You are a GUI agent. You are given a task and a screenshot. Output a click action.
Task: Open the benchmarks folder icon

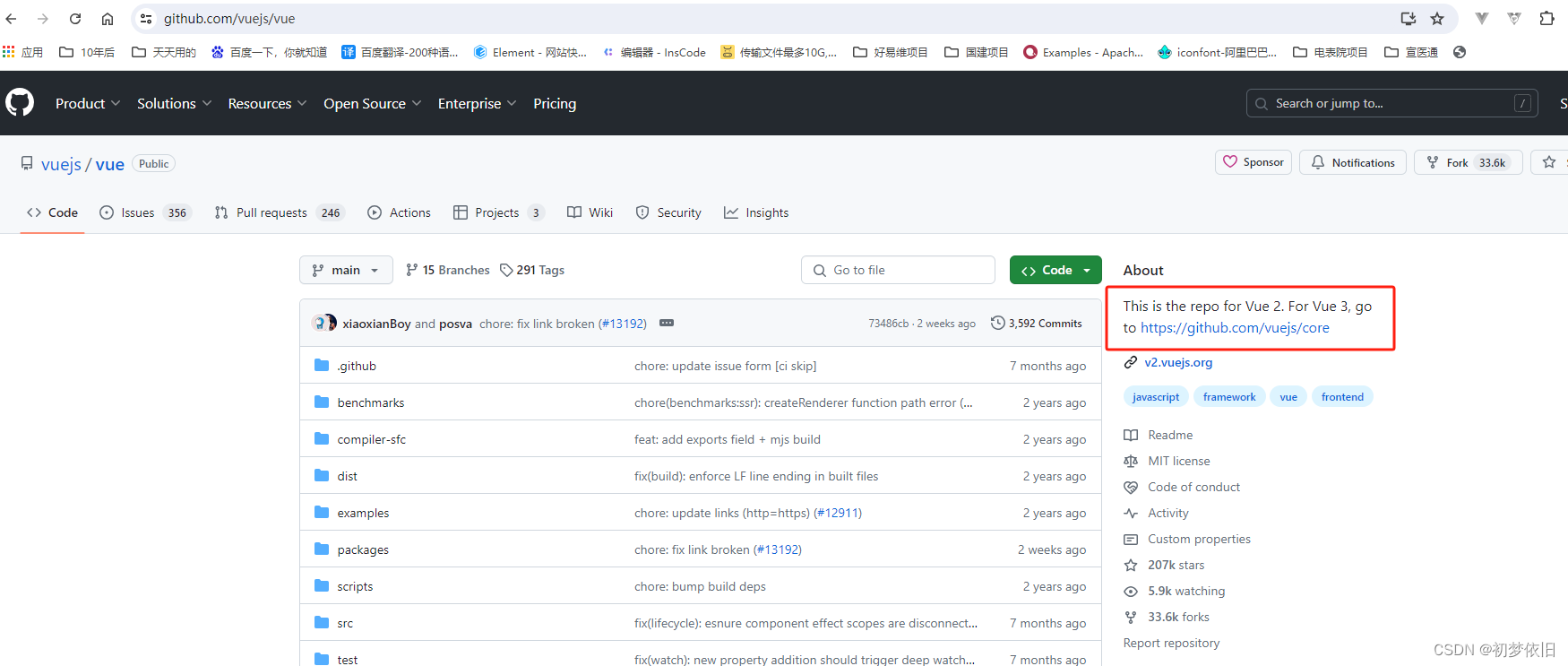coord(322,402)
